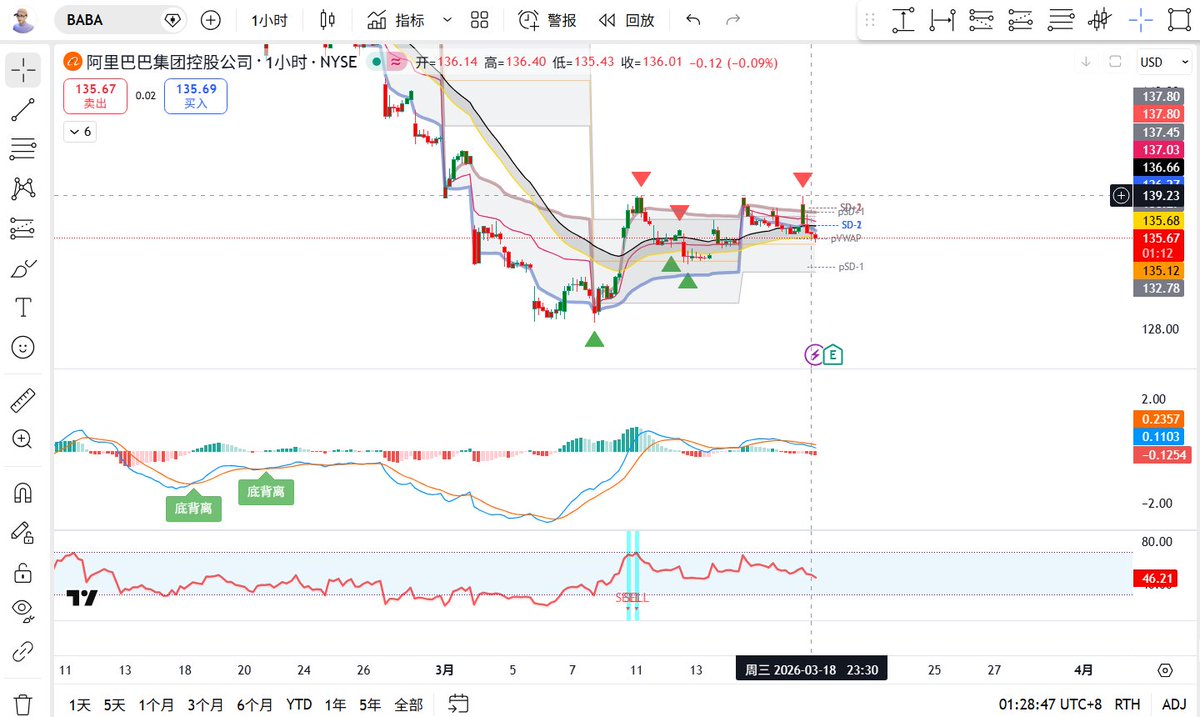
Task: Select the 1个月 date range
Action: (156, 705)
